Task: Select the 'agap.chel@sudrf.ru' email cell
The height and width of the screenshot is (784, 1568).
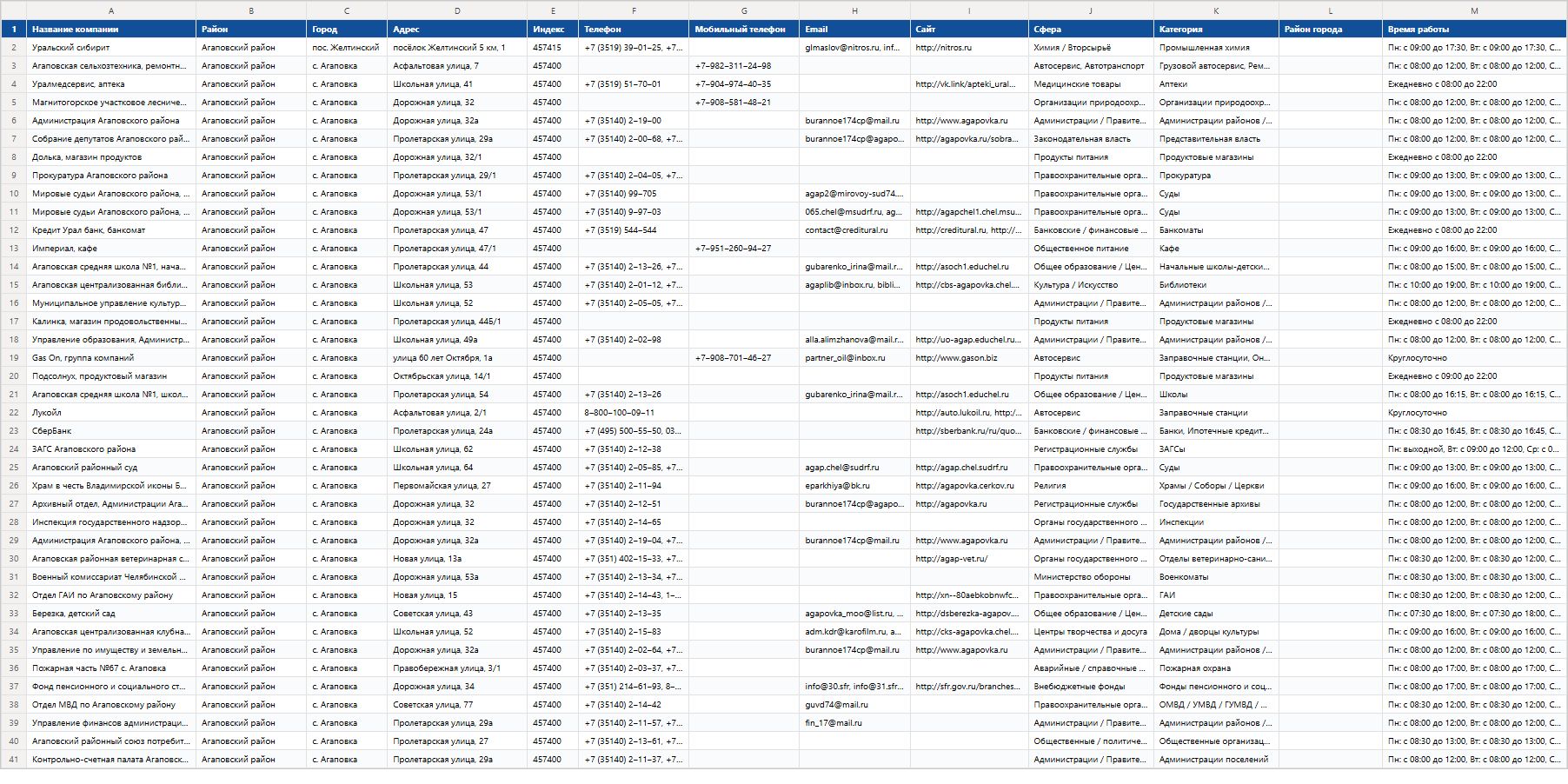Action: (854, 468)
